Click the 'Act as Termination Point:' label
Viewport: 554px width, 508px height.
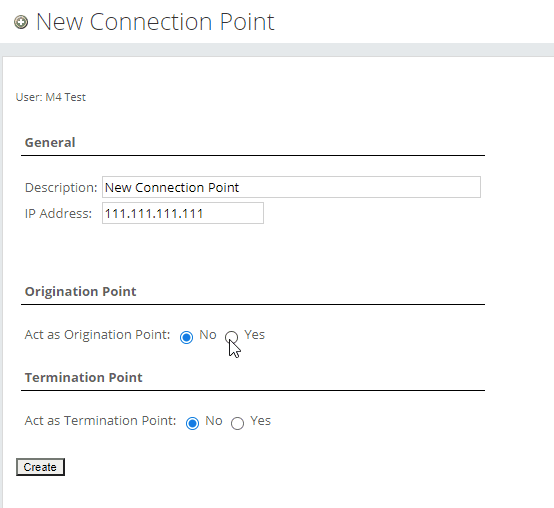tap(100, 420)
